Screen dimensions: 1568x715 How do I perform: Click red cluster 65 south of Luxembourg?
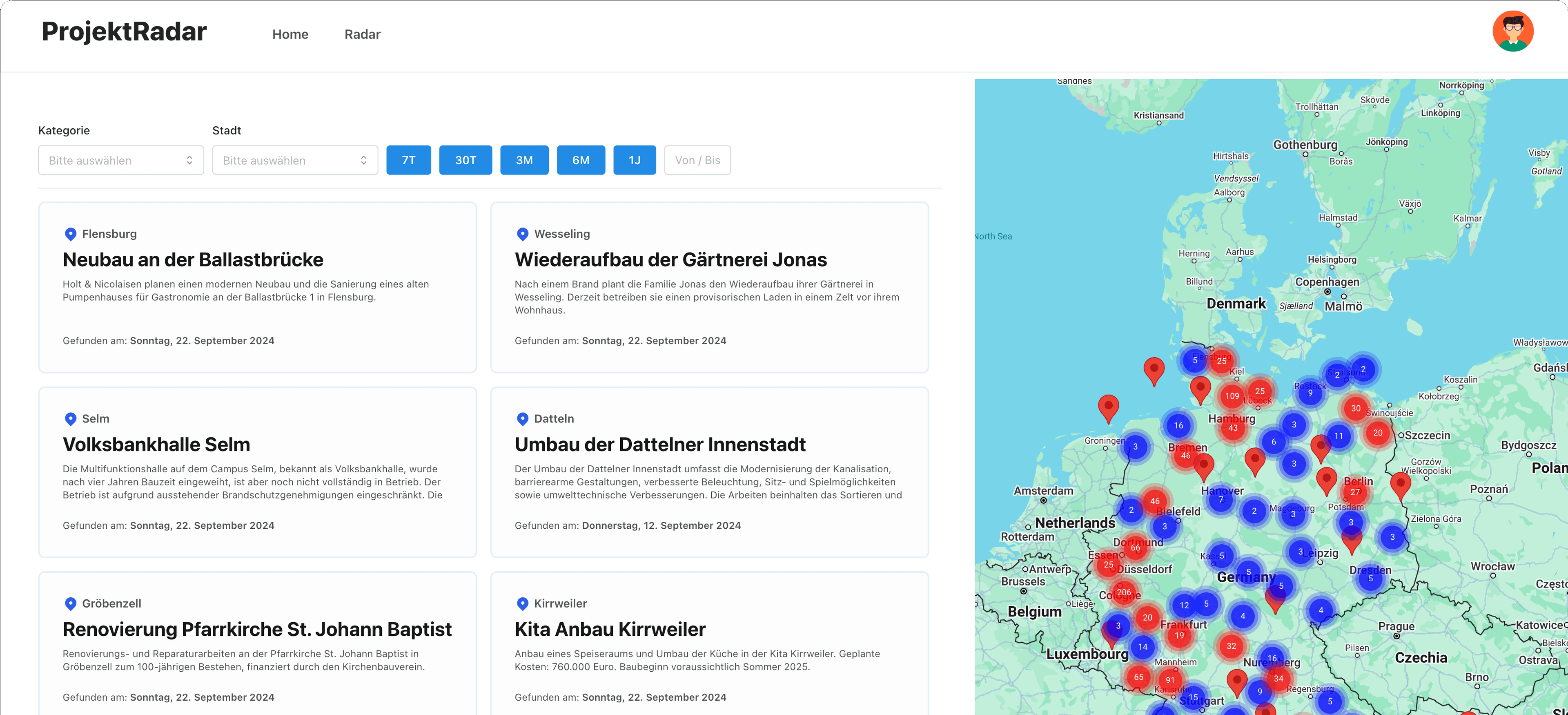[x=1138, y=677]
